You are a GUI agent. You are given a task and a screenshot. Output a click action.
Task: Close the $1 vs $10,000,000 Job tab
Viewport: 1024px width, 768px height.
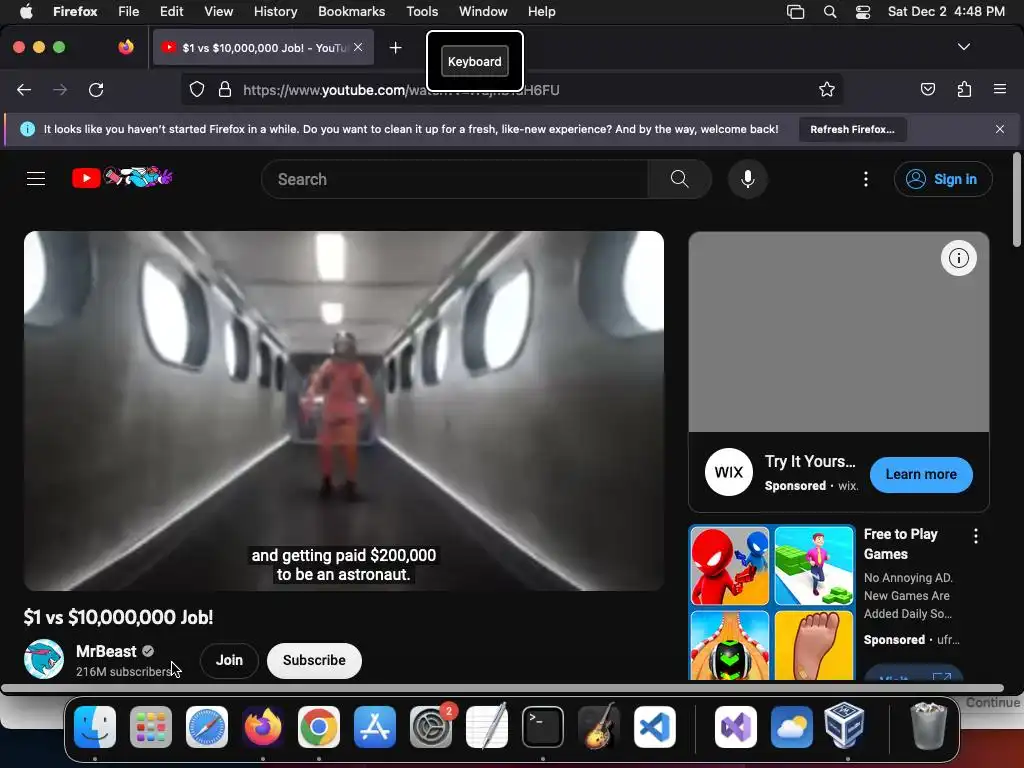click(x=358, y=47)
